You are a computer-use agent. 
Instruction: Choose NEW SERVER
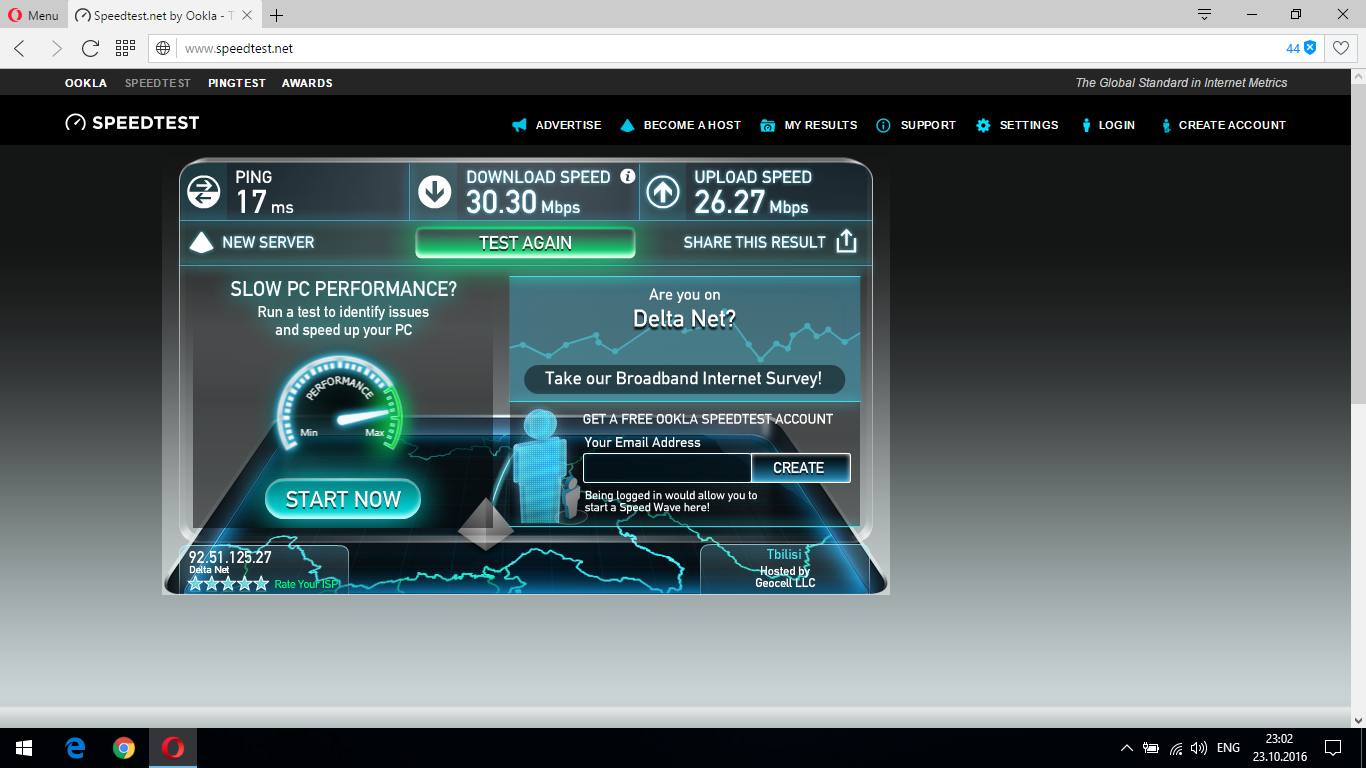coord(252,242)
